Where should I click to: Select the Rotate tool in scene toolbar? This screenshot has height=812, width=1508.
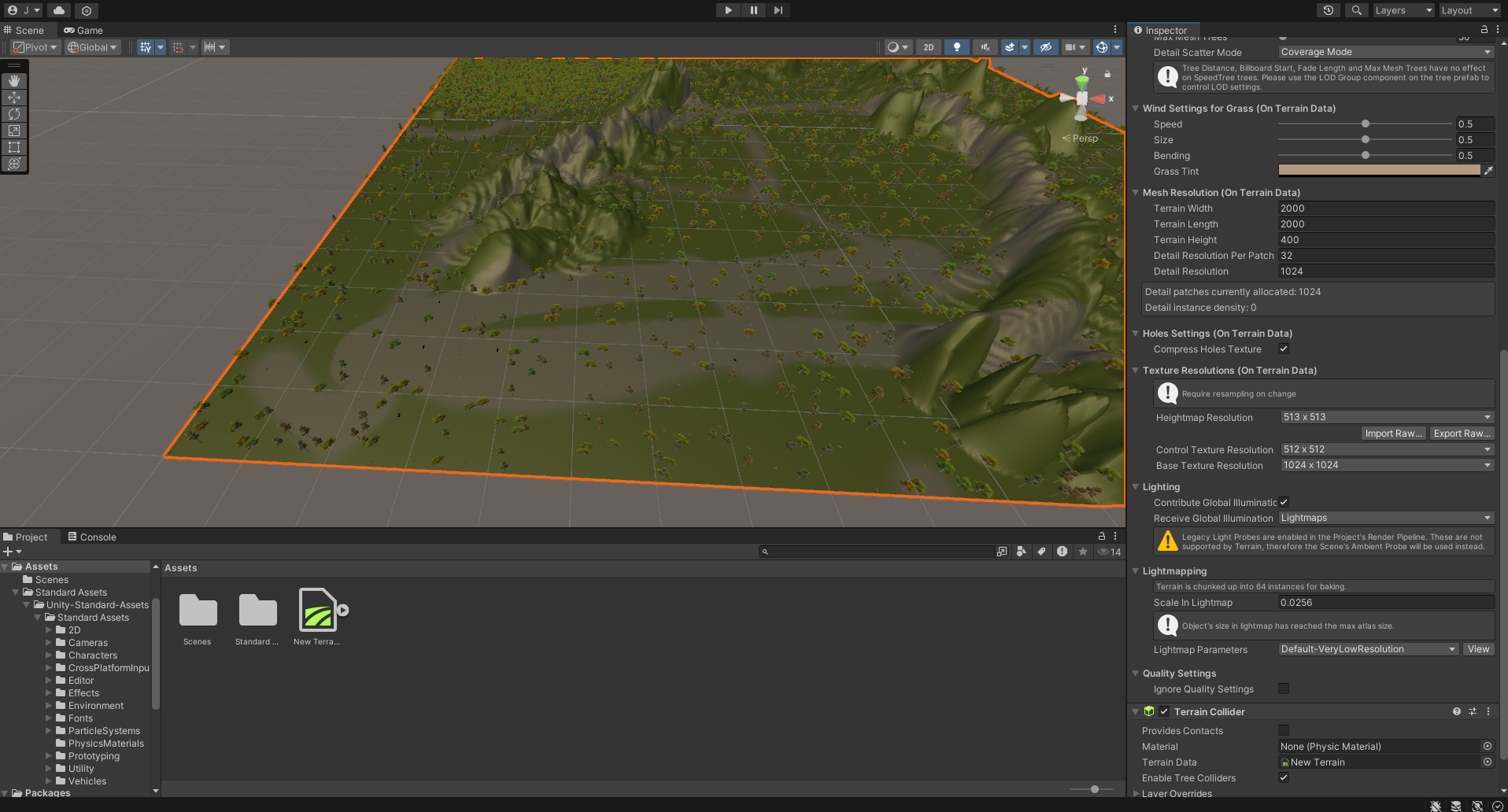coord(14,114)
